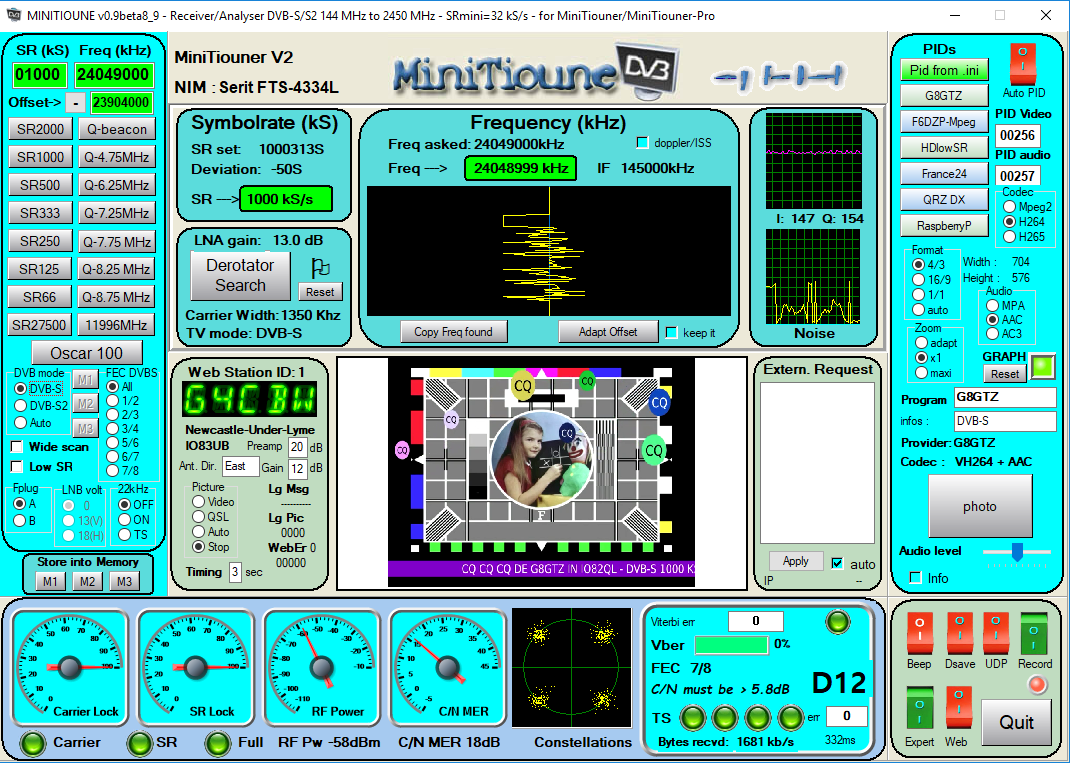
Task: Click the Oscar 100 button
Action: (87, 353)
